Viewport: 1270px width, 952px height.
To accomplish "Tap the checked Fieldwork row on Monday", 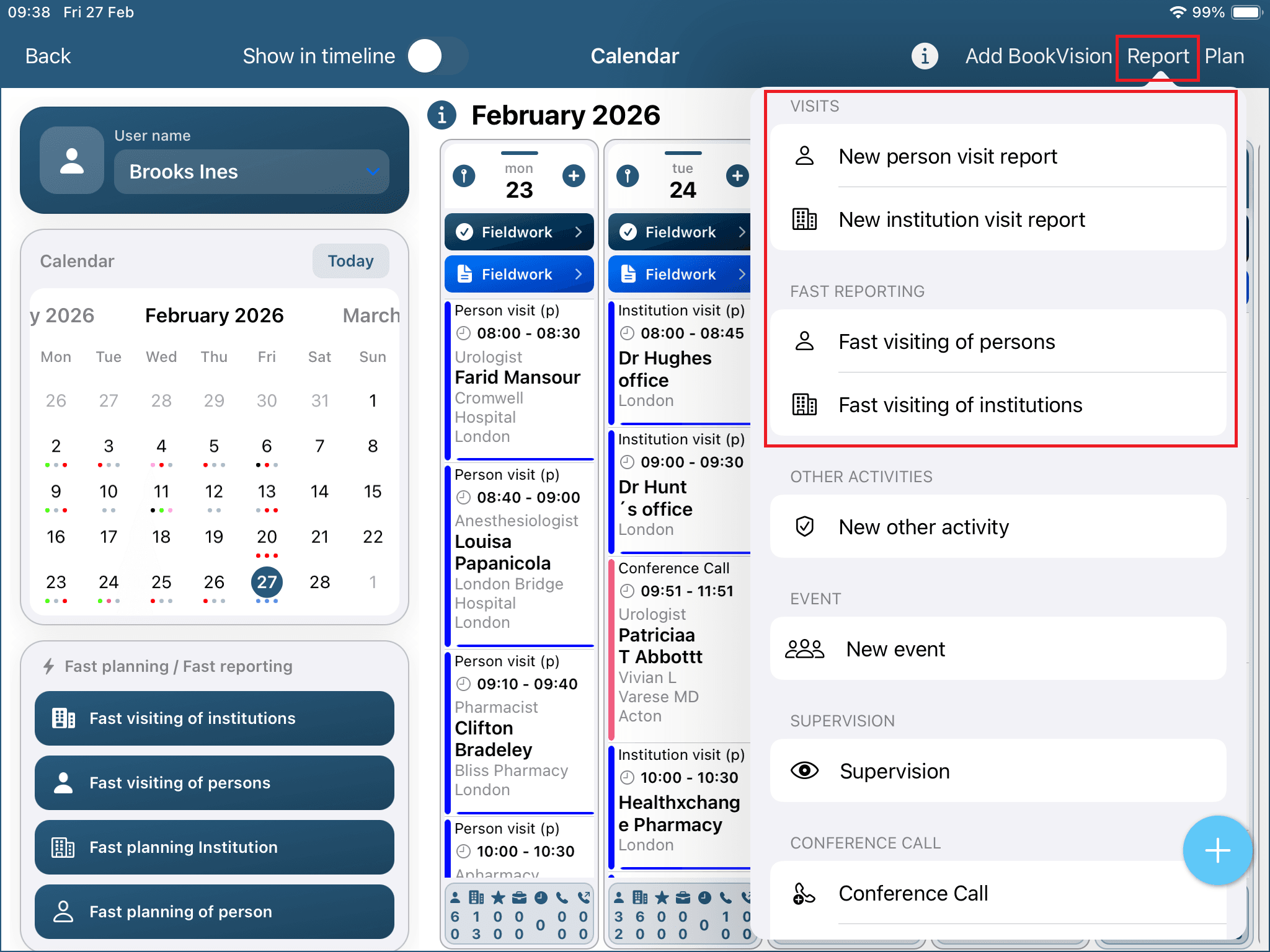I will 519,232.
